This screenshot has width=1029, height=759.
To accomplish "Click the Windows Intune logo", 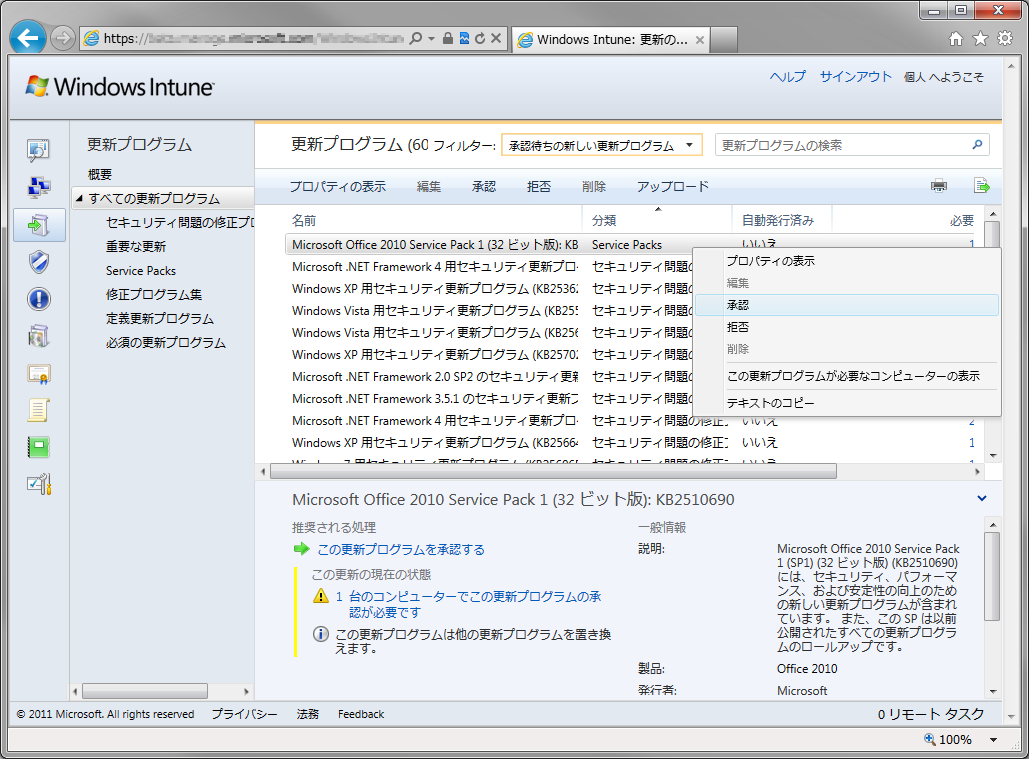I will (x=120, y=87).
